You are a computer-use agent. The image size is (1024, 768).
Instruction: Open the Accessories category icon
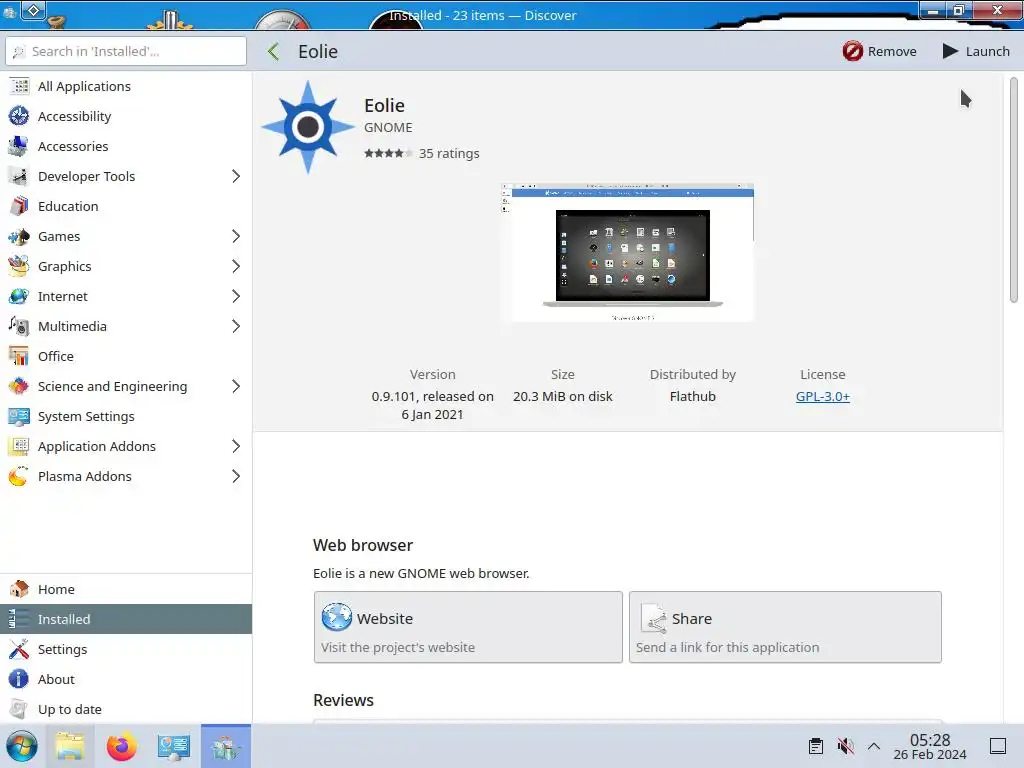[19, 146]
